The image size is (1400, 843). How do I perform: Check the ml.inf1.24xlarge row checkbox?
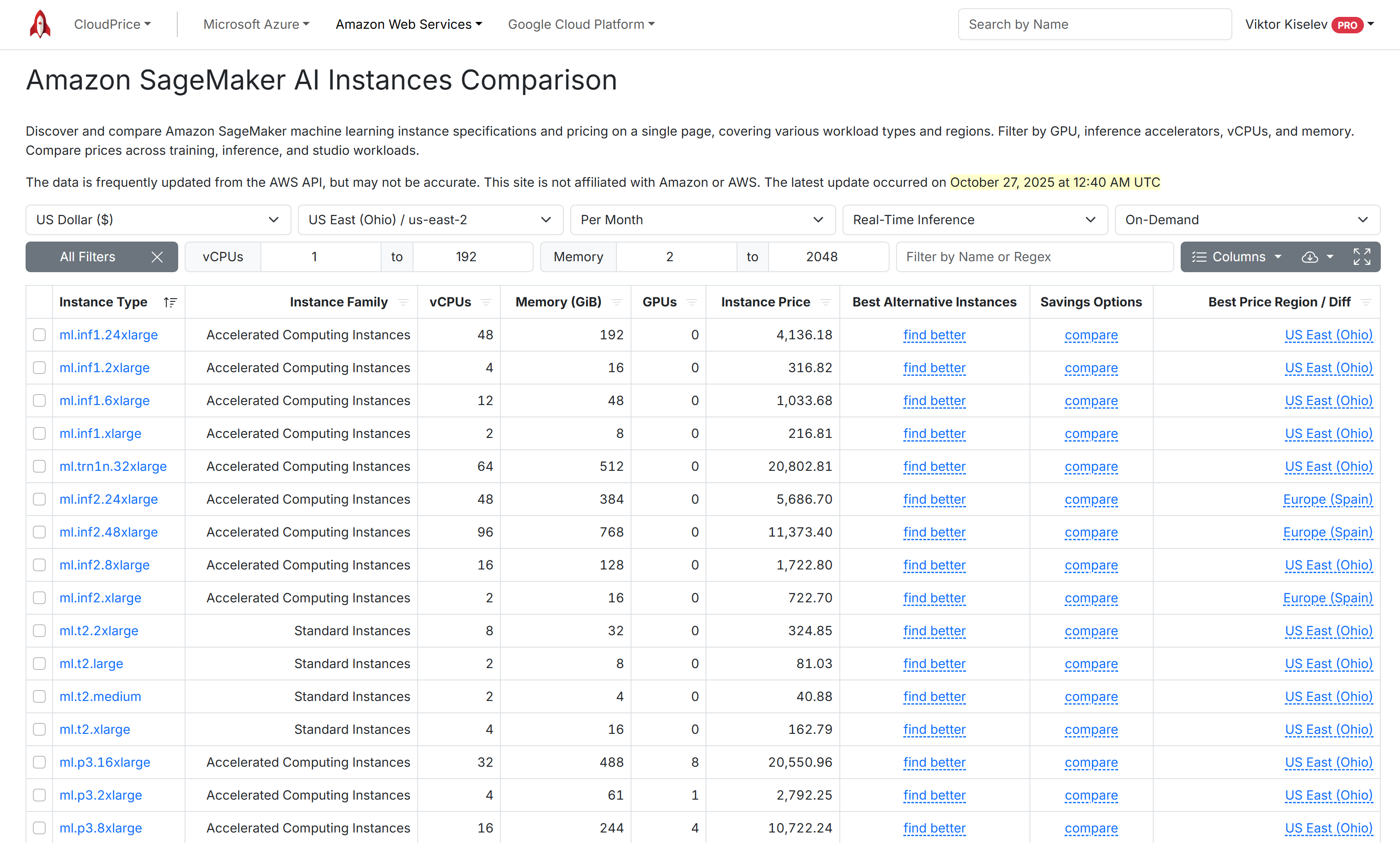coord(39,335)
